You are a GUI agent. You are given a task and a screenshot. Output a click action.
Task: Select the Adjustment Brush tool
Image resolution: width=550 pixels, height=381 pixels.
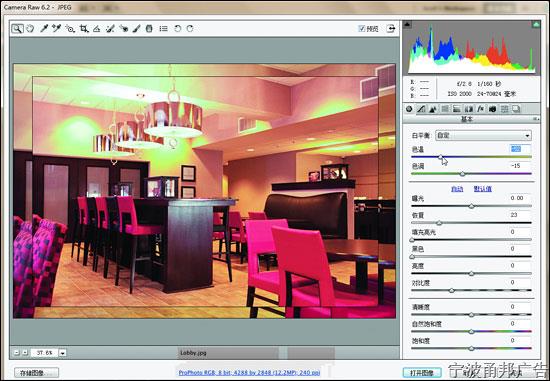tap(136, 28)
